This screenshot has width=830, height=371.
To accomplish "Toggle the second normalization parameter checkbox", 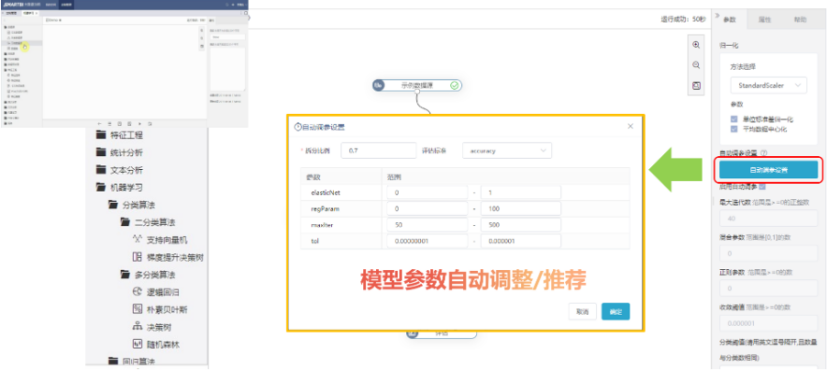I will 734,129.
